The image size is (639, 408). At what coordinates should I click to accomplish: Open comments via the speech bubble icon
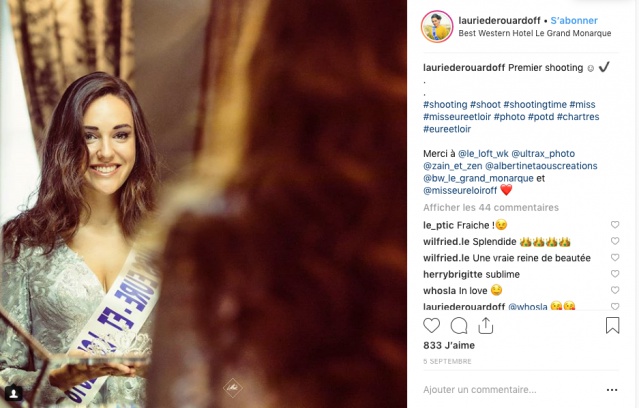pyautogui.click(x=459, y=326)
